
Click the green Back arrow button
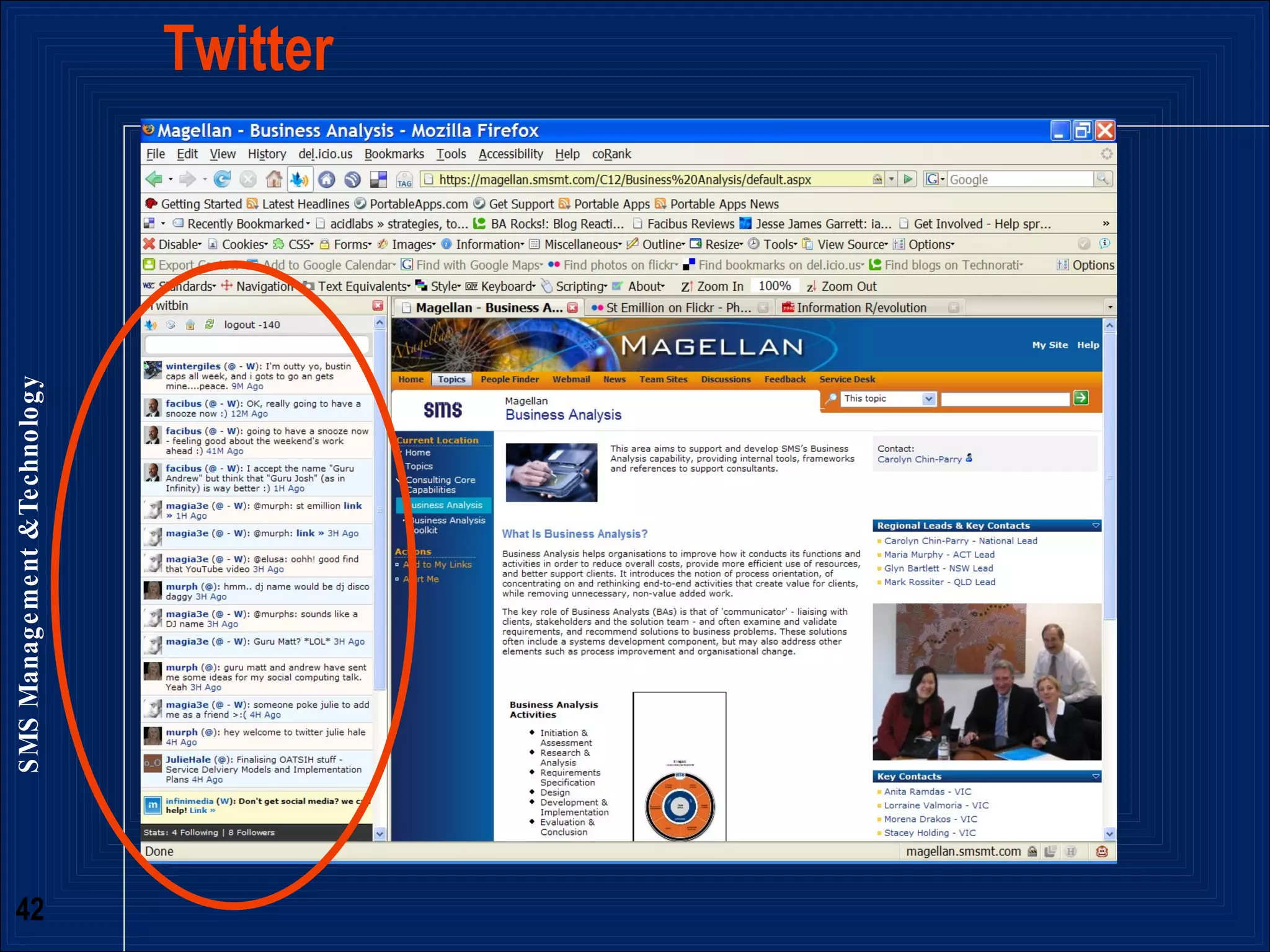154,180
